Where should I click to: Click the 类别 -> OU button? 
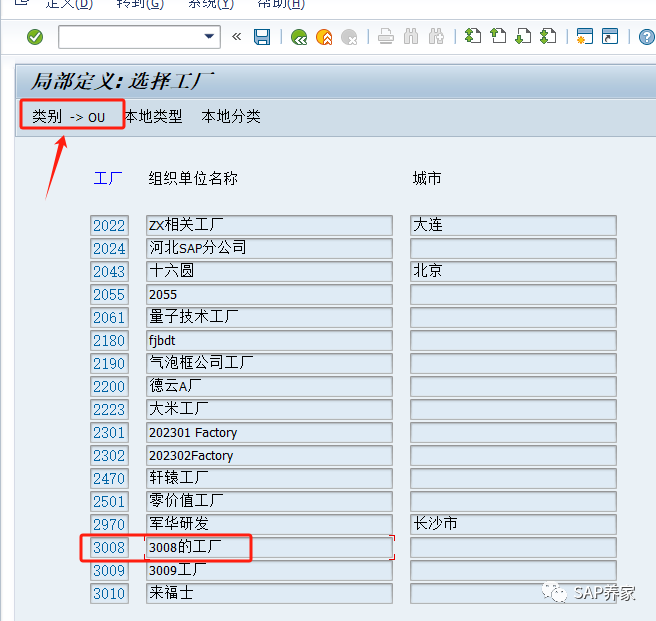point(69,117)
